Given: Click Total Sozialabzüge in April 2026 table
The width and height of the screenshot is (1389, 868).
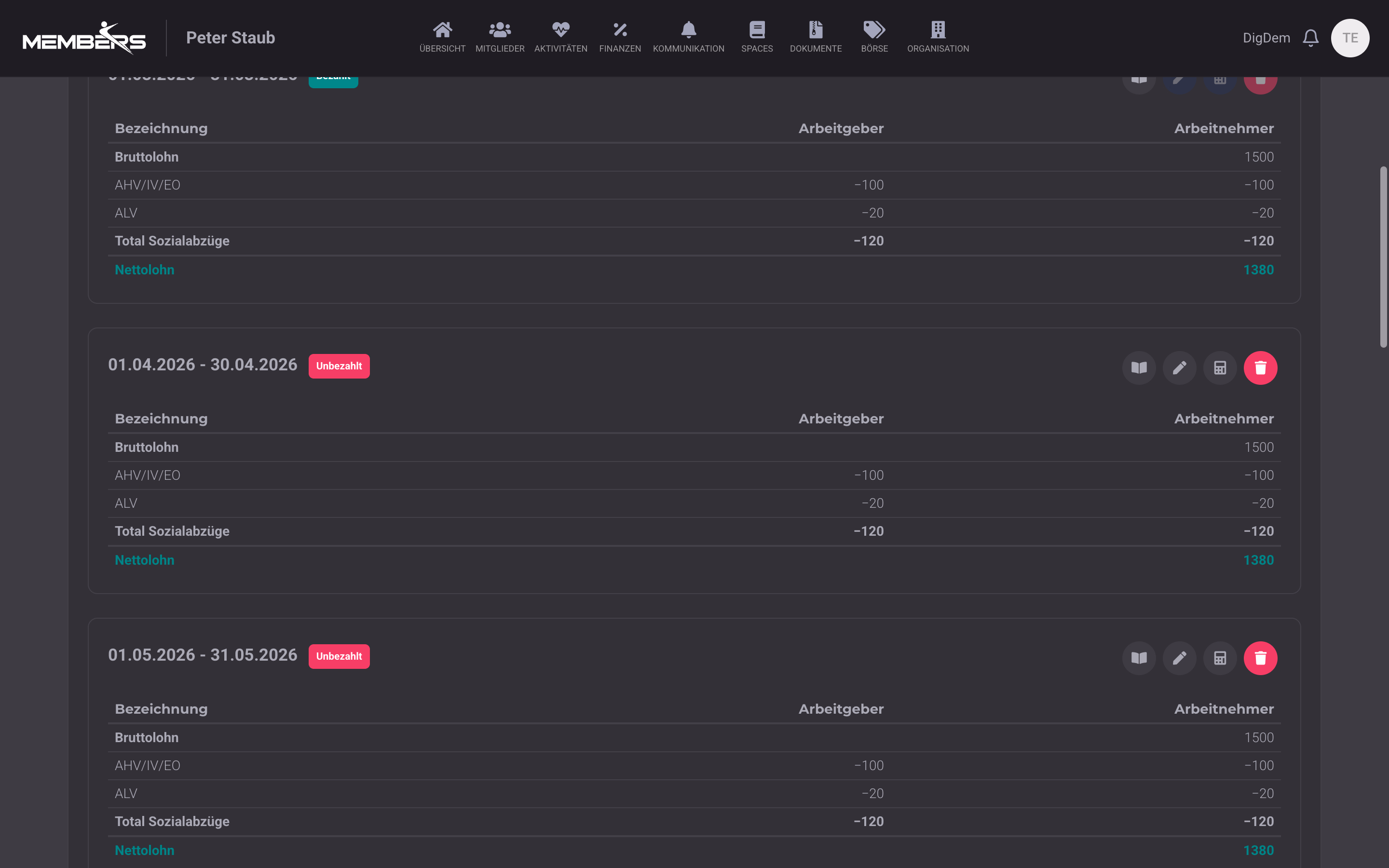Looking at the screenshot, I should (172, 531).
